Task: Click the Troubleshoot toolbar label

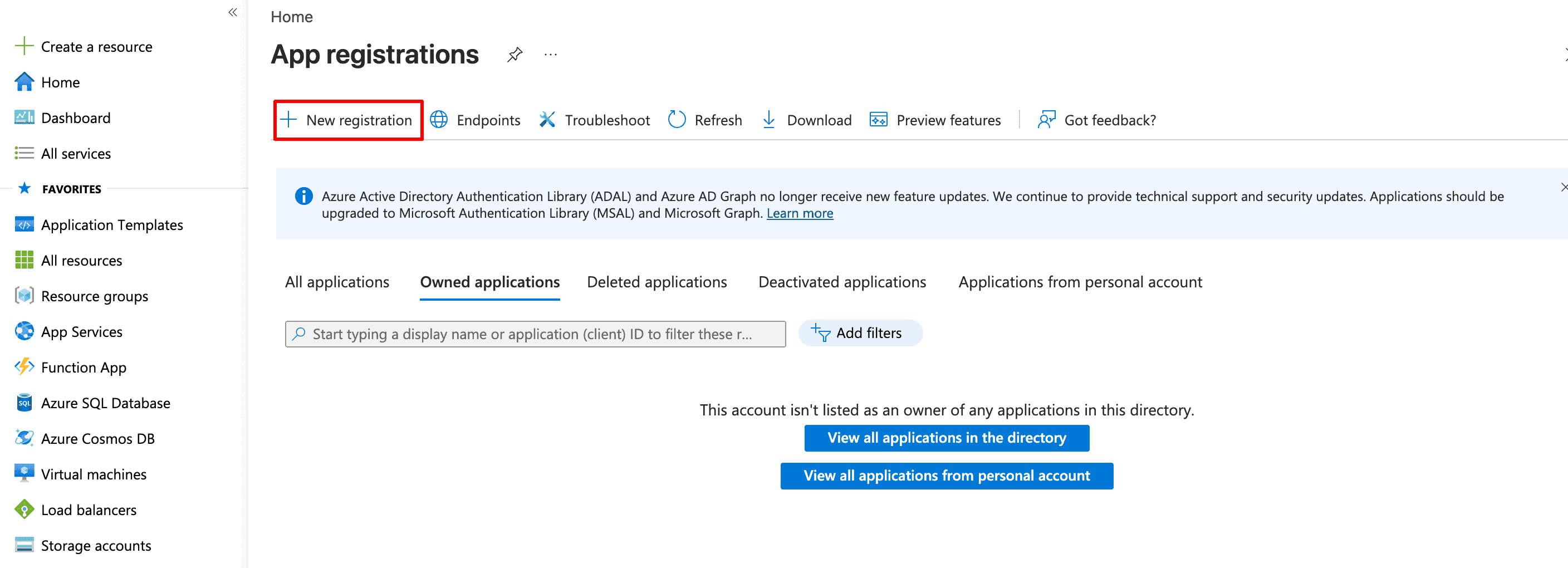Action: 607,120
